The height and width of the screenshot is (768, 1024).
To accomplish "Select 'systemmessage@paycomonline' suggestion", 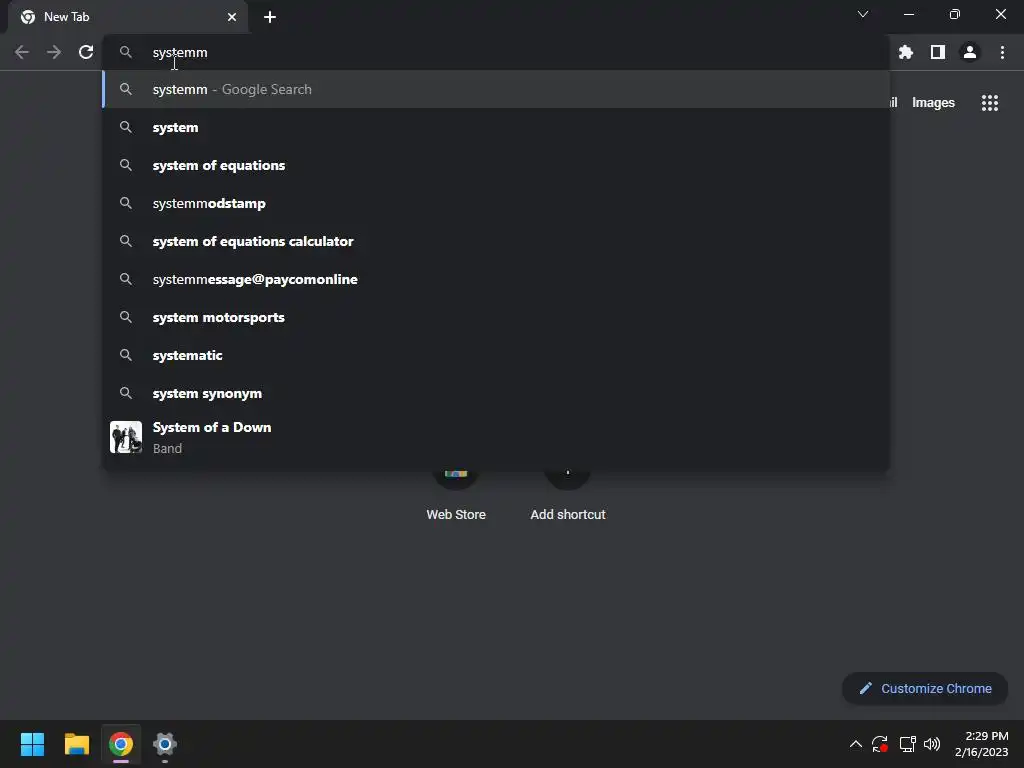I will (x=496, y=279).
